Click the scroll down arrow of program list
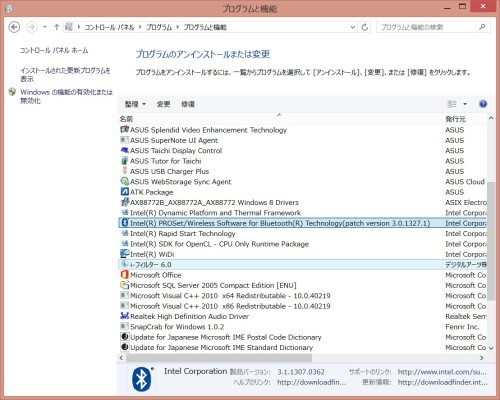 pyautogui.click(x=491, y=348)
